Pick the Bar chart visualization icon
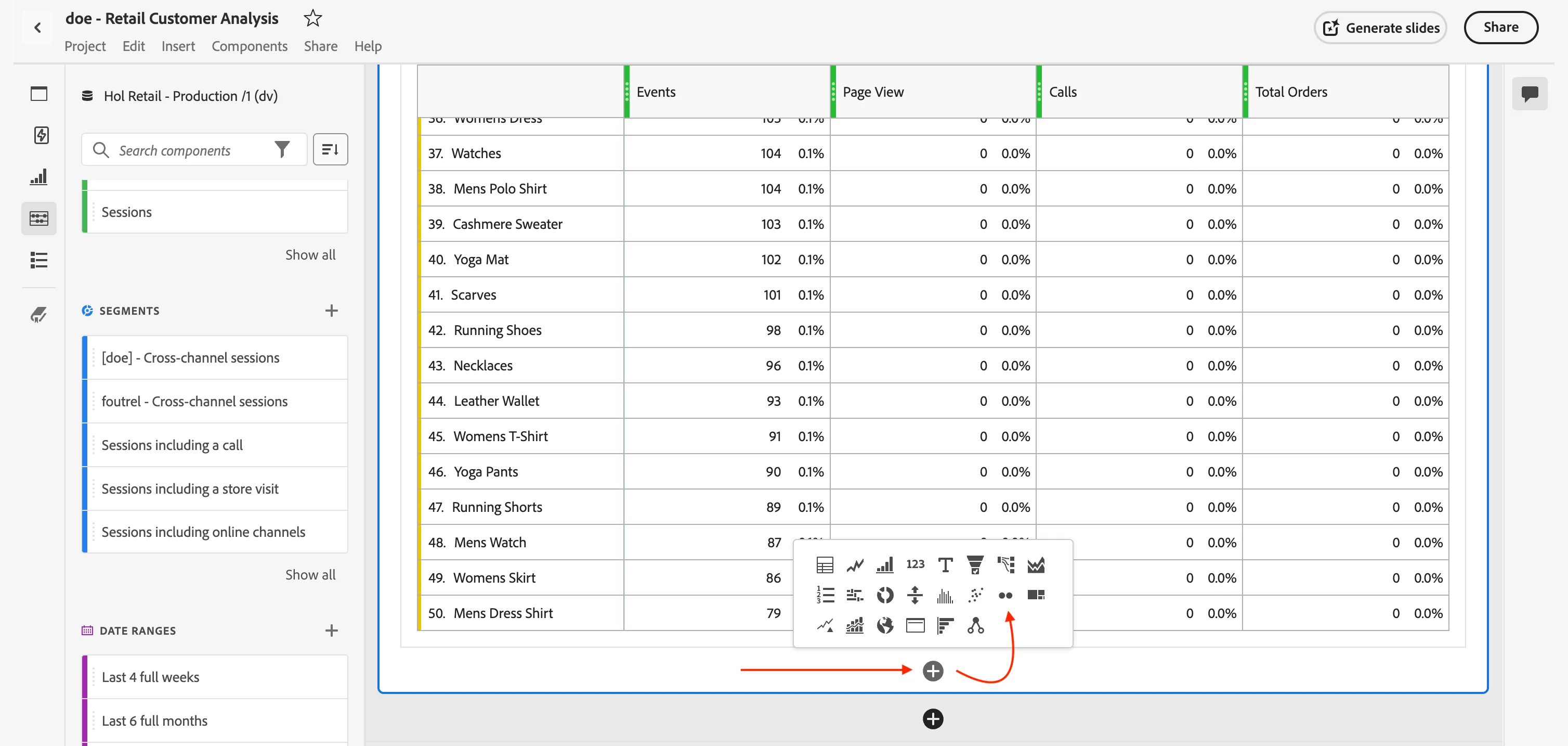 (884, 565)
